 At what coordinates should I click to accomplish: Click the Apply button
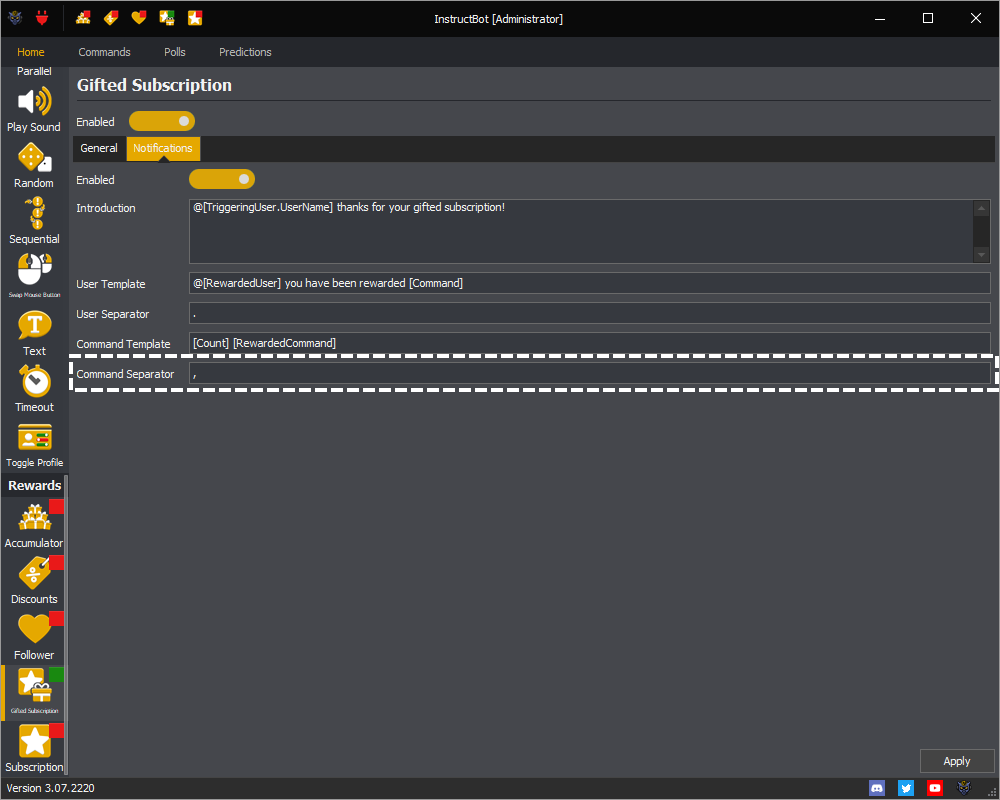tap(957, 761)
